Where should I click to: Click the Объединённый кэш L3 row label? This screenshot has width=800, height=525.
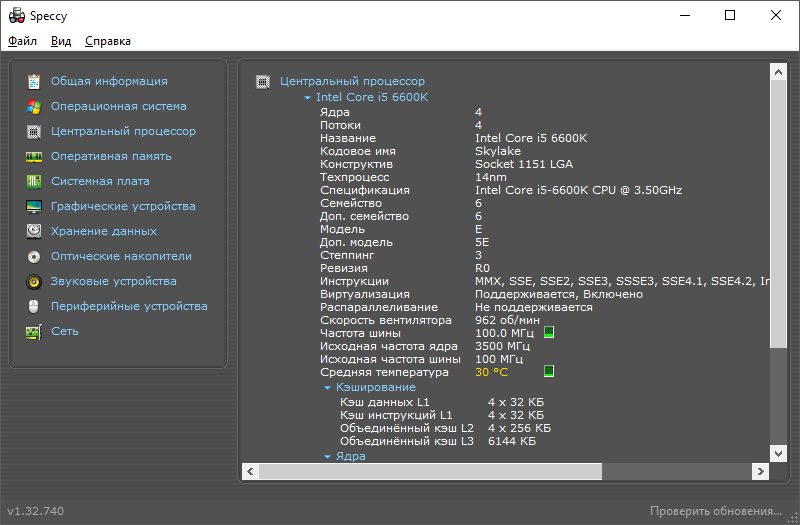click(407, 441)
